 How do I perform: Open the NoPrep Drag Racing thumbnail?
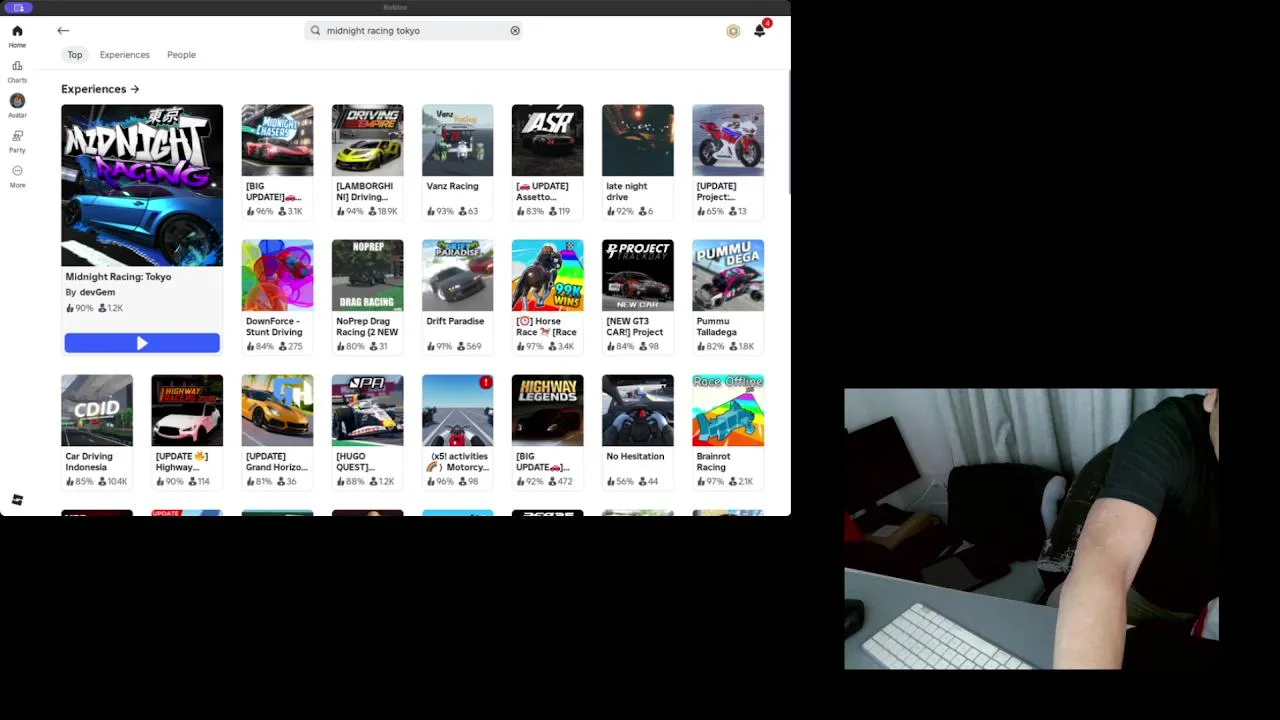point(367,275)
